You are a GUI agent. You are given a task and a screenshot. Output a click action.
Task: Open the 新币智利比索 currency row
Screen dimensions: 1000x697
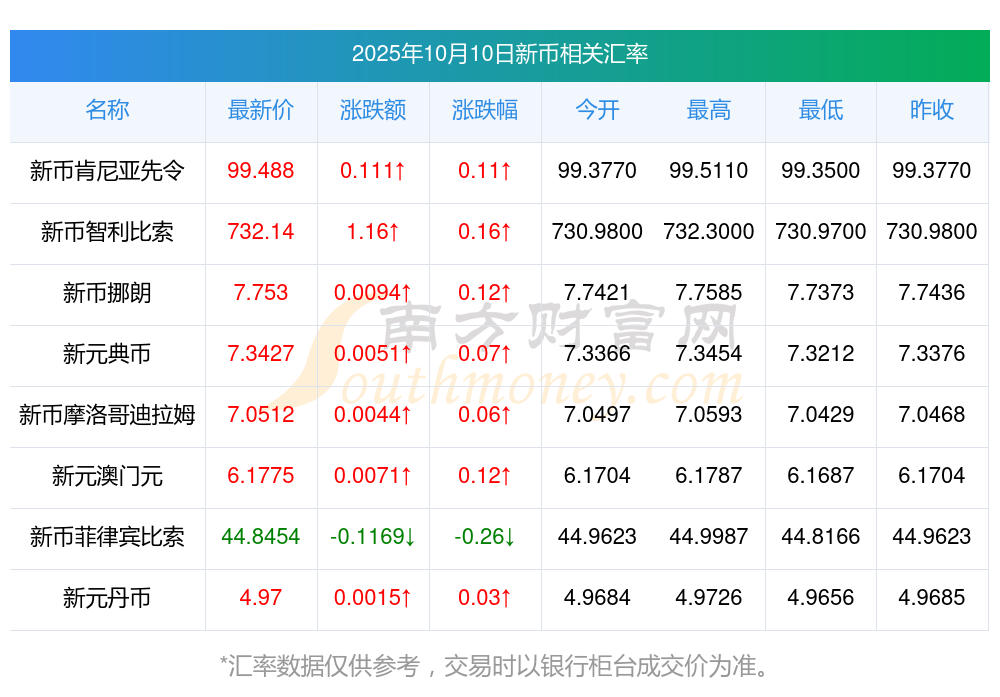107,232
